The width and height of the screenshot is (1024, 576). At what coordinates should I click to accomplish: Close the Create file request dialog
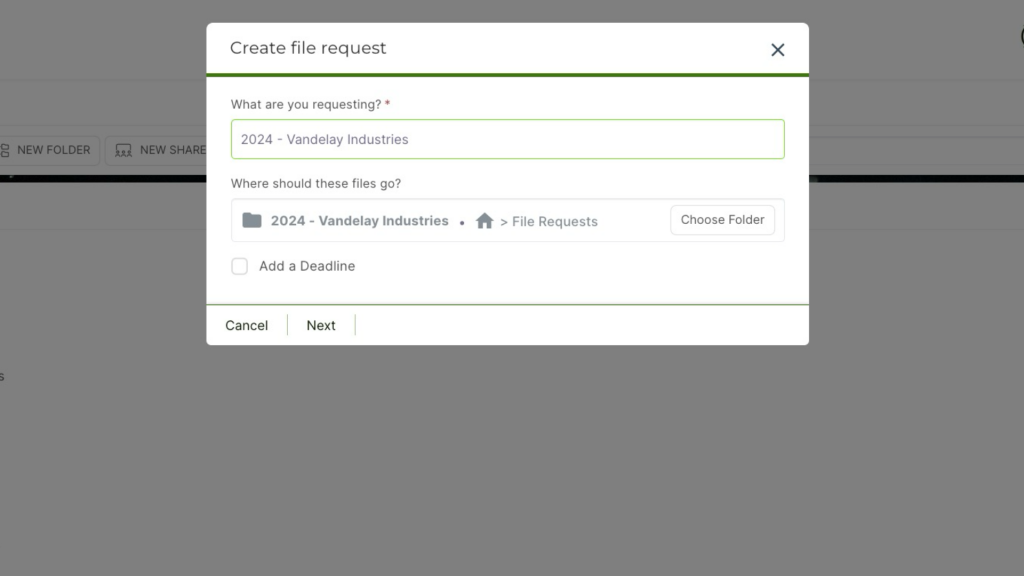(777, 50)
